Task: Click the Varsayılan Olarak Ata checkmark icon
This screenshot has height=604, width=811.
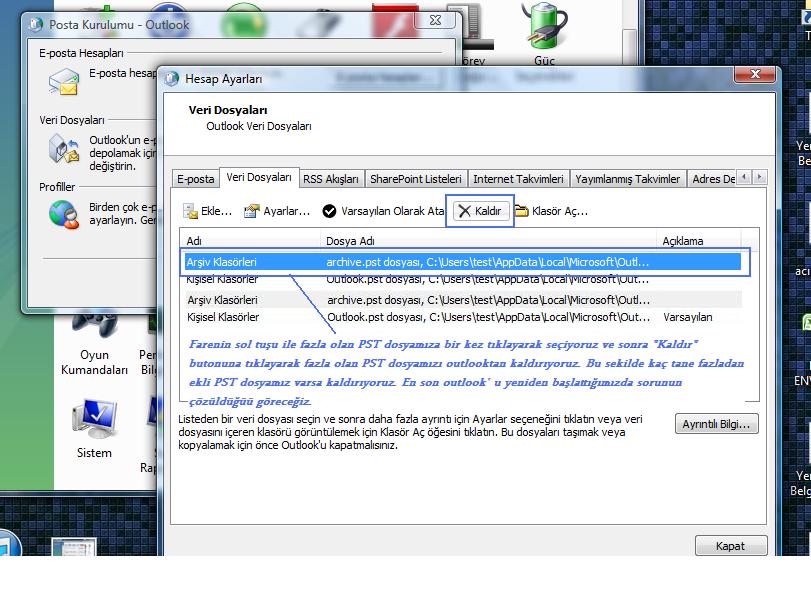Action: coord(329,211)
